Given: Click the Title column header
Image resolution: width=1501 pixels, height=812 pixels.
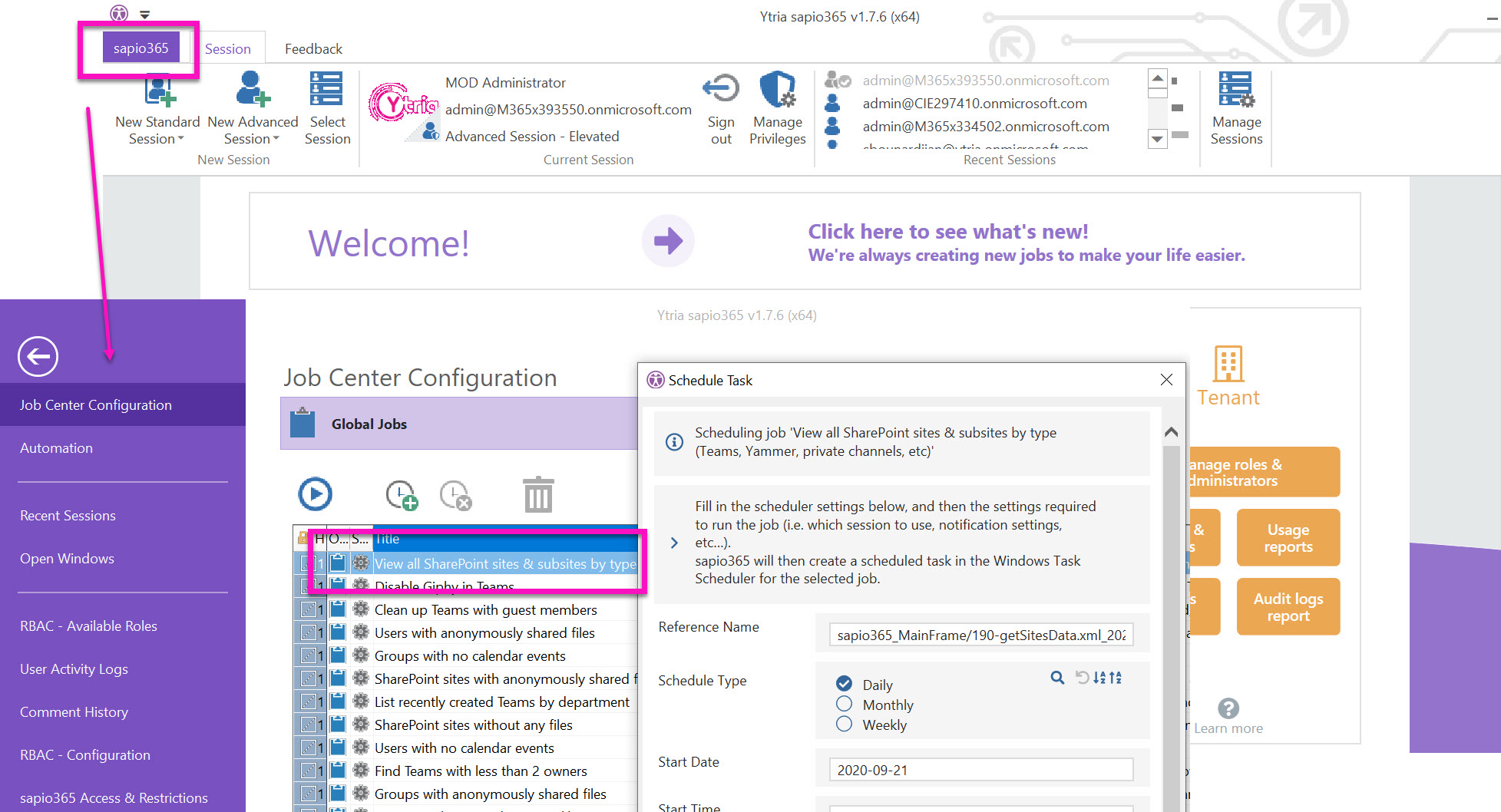Looking at the screenshot, I should click(505, 539).
